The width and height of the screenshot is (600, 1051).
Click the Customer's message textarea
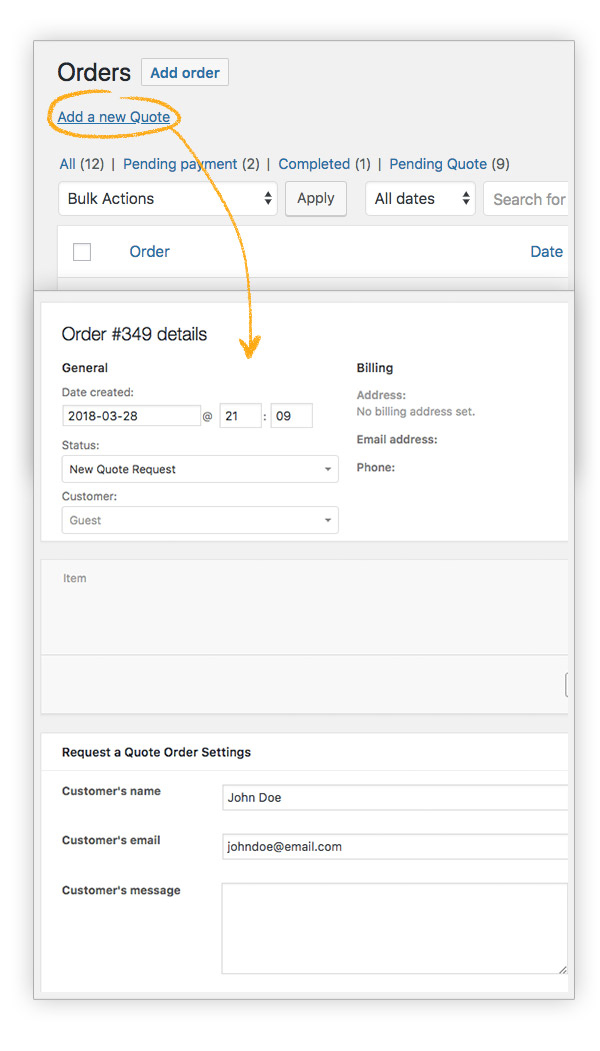395,928
